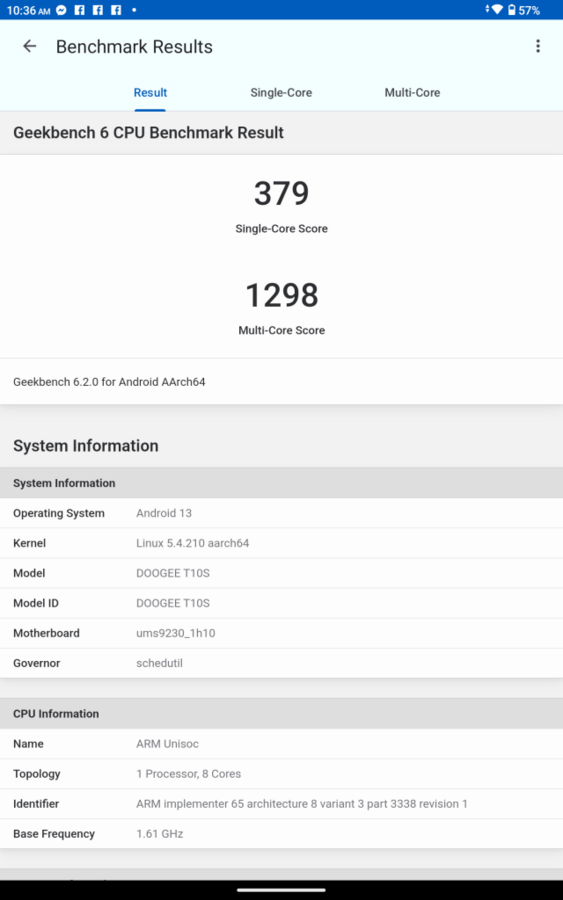Tap the third Facebook notification icon
Viewport: 563px width, 900px height.
coord(116,10)
